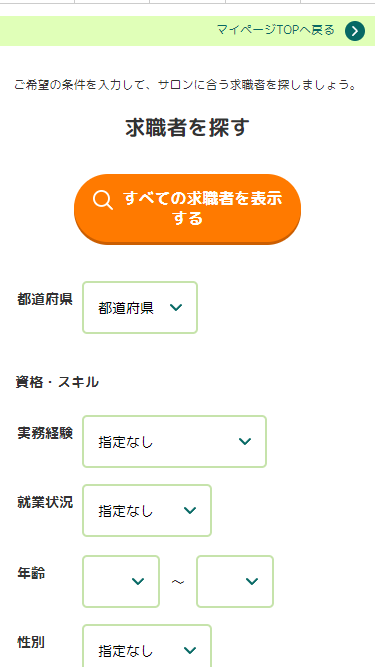375x667 pixels.
Task: Click the magnifier icon on orange button
Action: pos(103,200)
